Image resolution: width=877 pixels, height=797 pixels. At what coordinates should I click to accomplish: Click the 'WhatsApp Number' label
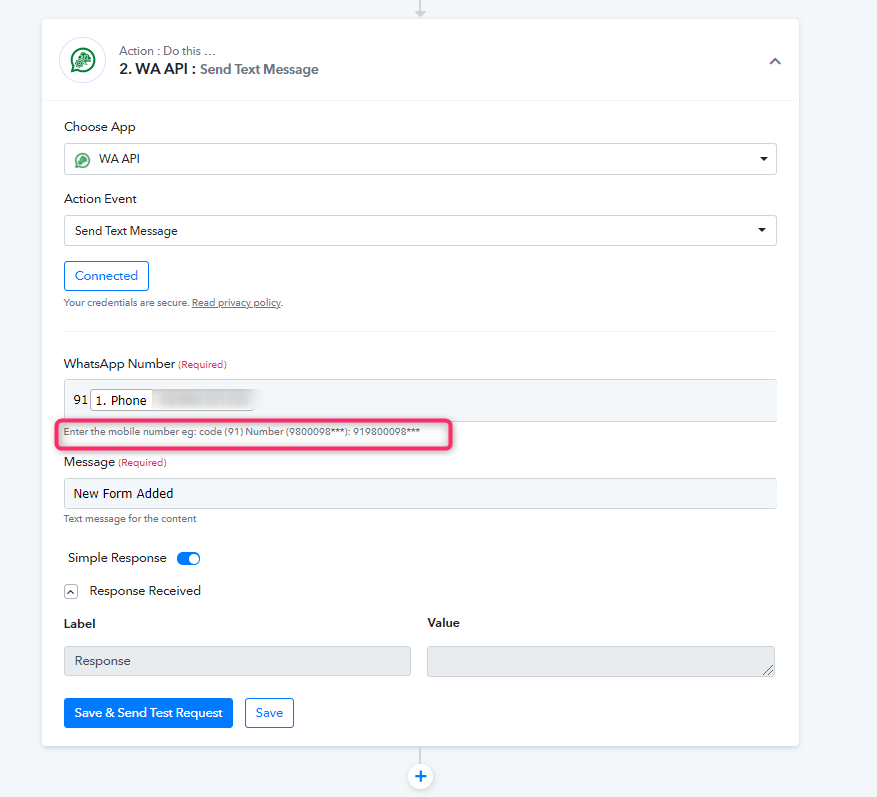(x=119, y=364)
